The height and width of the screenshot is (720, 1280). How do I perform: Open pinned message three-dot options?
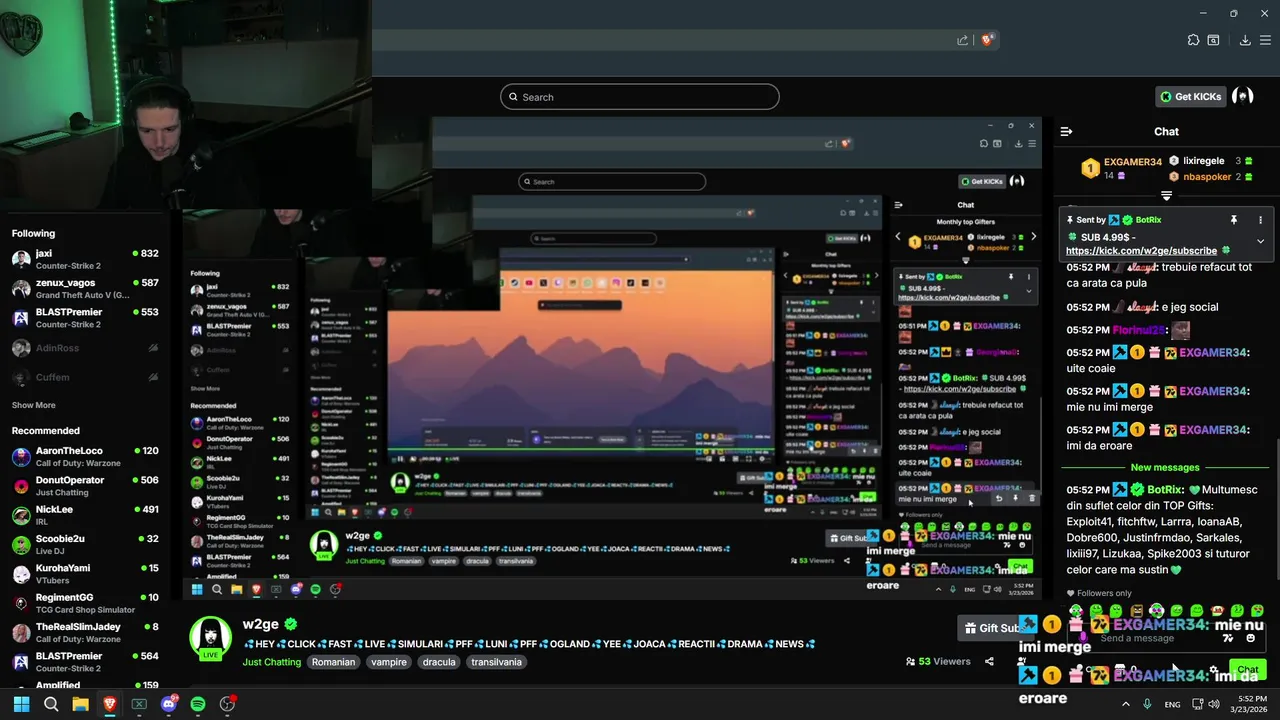(x=1260, y=220)
